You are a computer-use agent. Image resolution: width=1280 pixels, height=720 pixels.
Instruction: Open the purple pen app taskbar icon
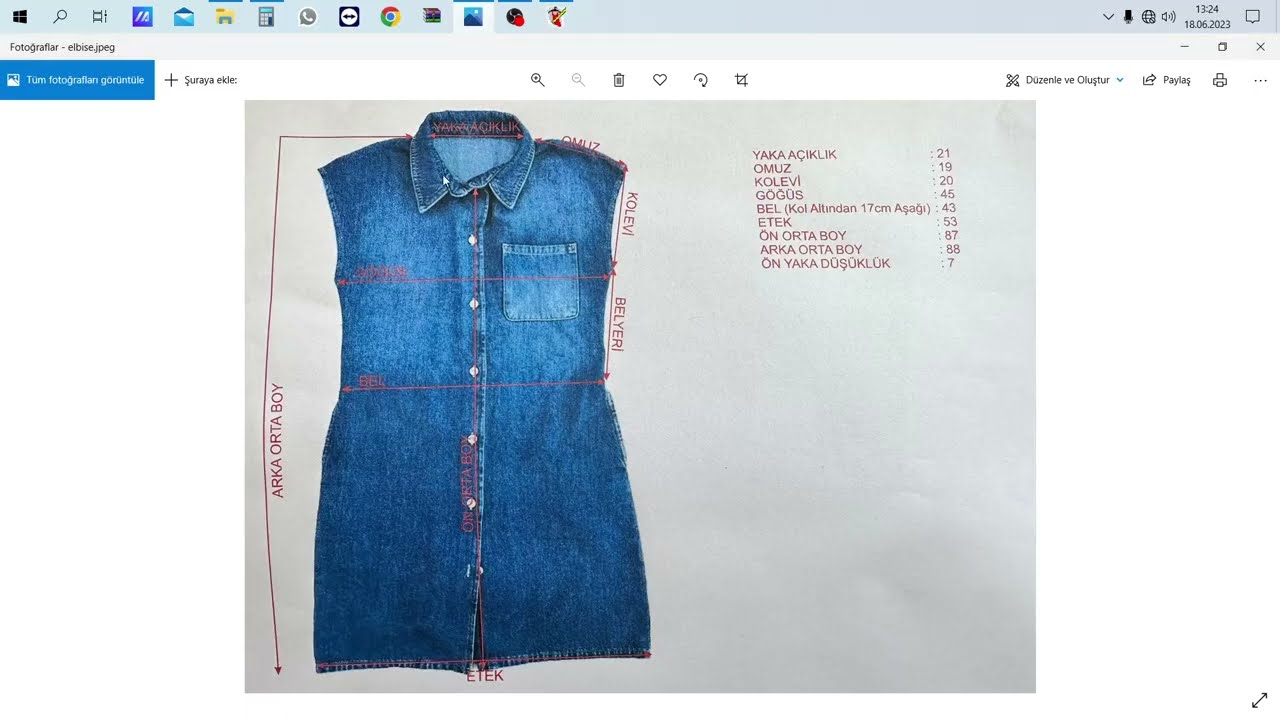pyautogui.click(x=142, y=16)
